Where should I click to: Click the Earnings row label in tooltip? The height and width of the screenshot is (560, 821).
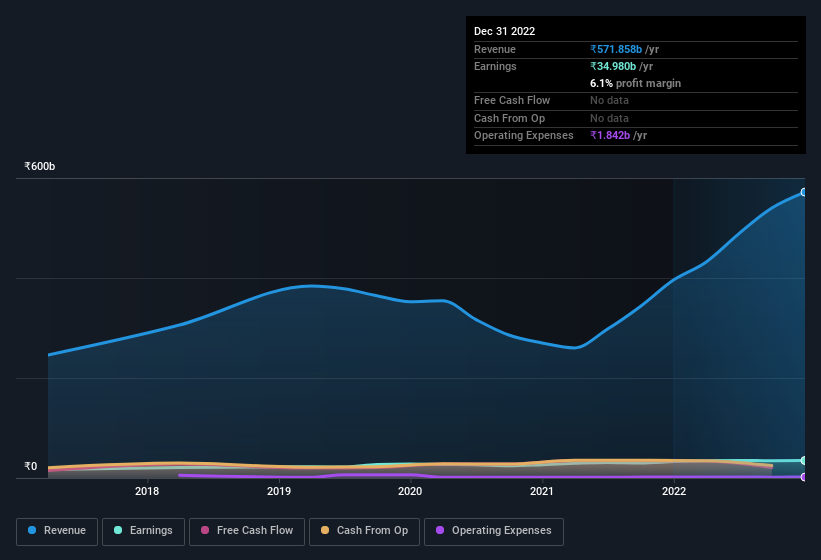[x=495, y=66]
